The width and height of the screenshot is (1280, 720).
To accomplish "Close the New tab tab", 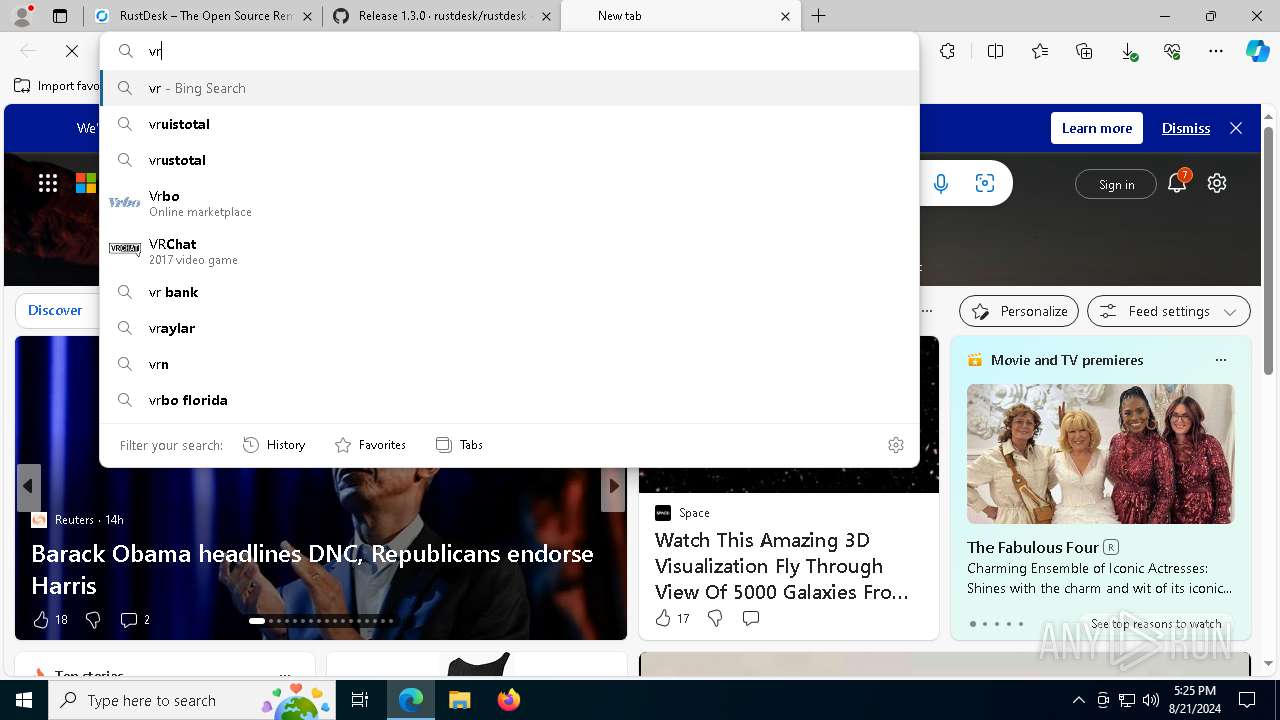I will click(x=785, y=16).
